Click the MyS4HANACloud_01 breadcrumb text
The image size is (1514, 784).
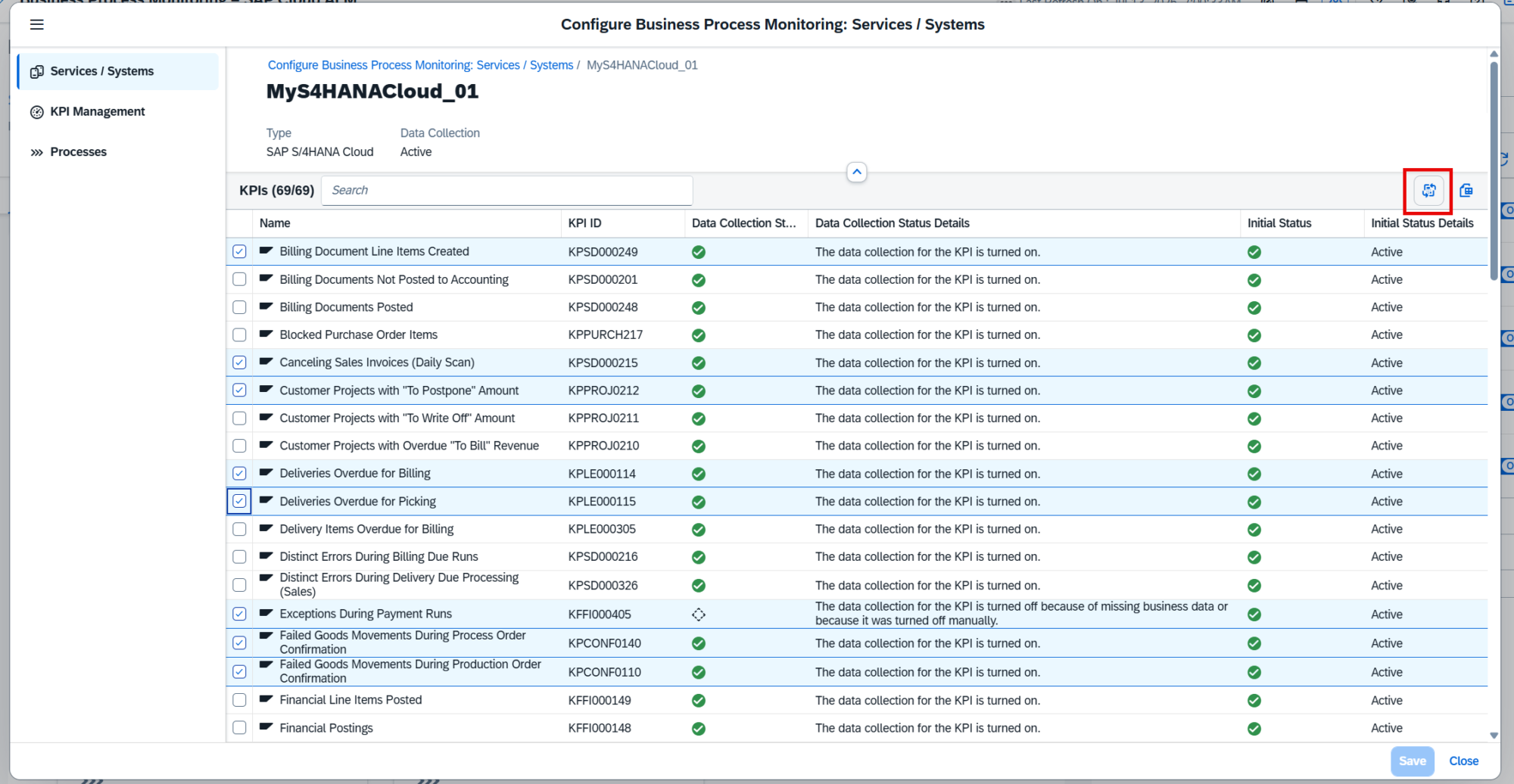(642, 65)
